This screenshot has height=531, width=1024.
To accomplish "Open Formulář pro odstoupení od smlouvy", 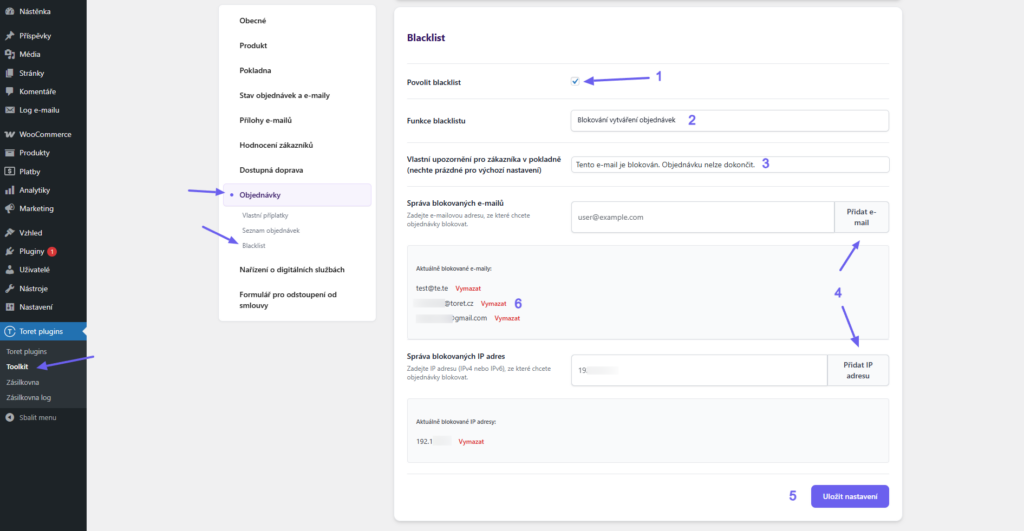I will click(x=288, y=300).
